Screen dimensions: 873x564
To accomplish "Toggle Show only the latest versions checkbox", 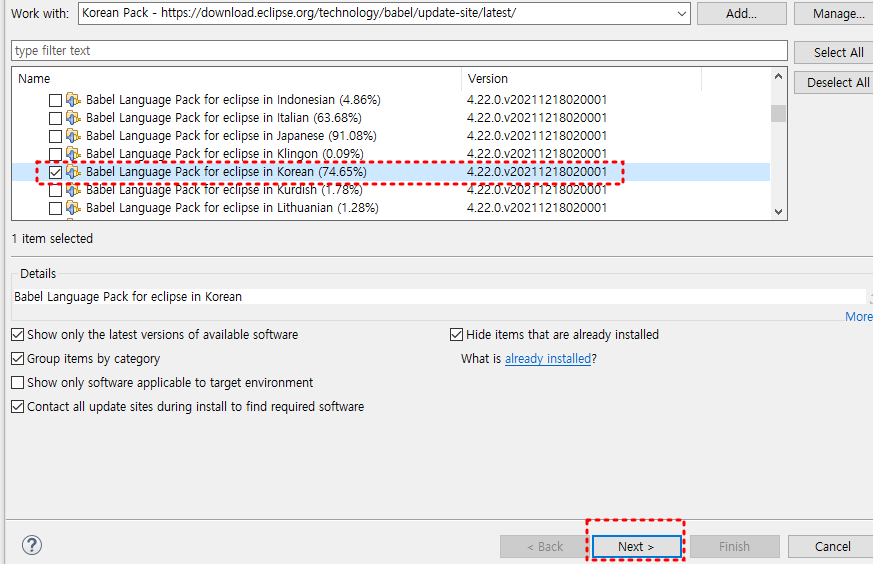I will [18, 335].
